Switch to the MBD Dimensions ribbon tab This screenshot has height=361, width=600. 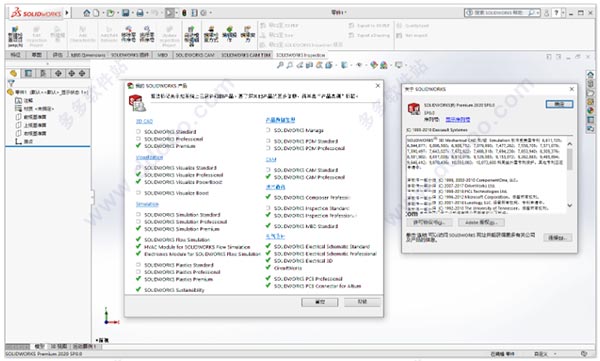pyautogui.click(x=88, y=55)
